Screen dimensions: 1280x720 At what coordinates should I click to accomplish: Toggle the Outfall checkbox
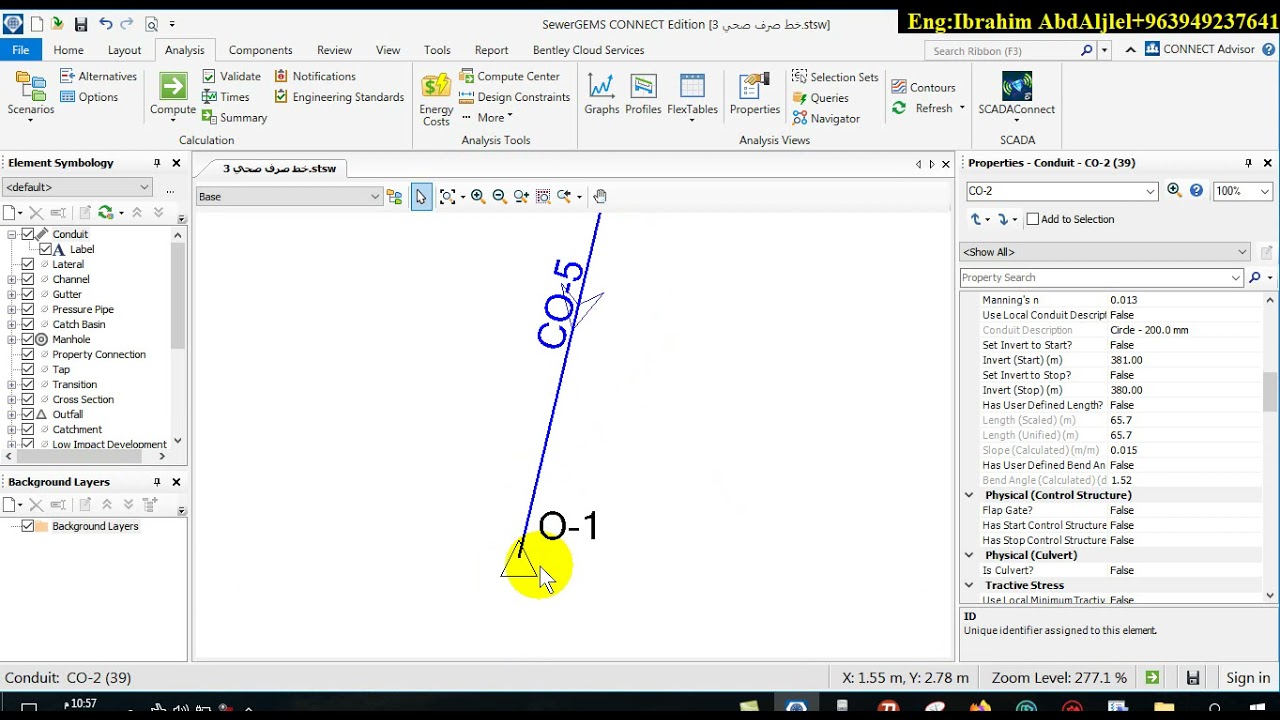click(x=28, y=414)
